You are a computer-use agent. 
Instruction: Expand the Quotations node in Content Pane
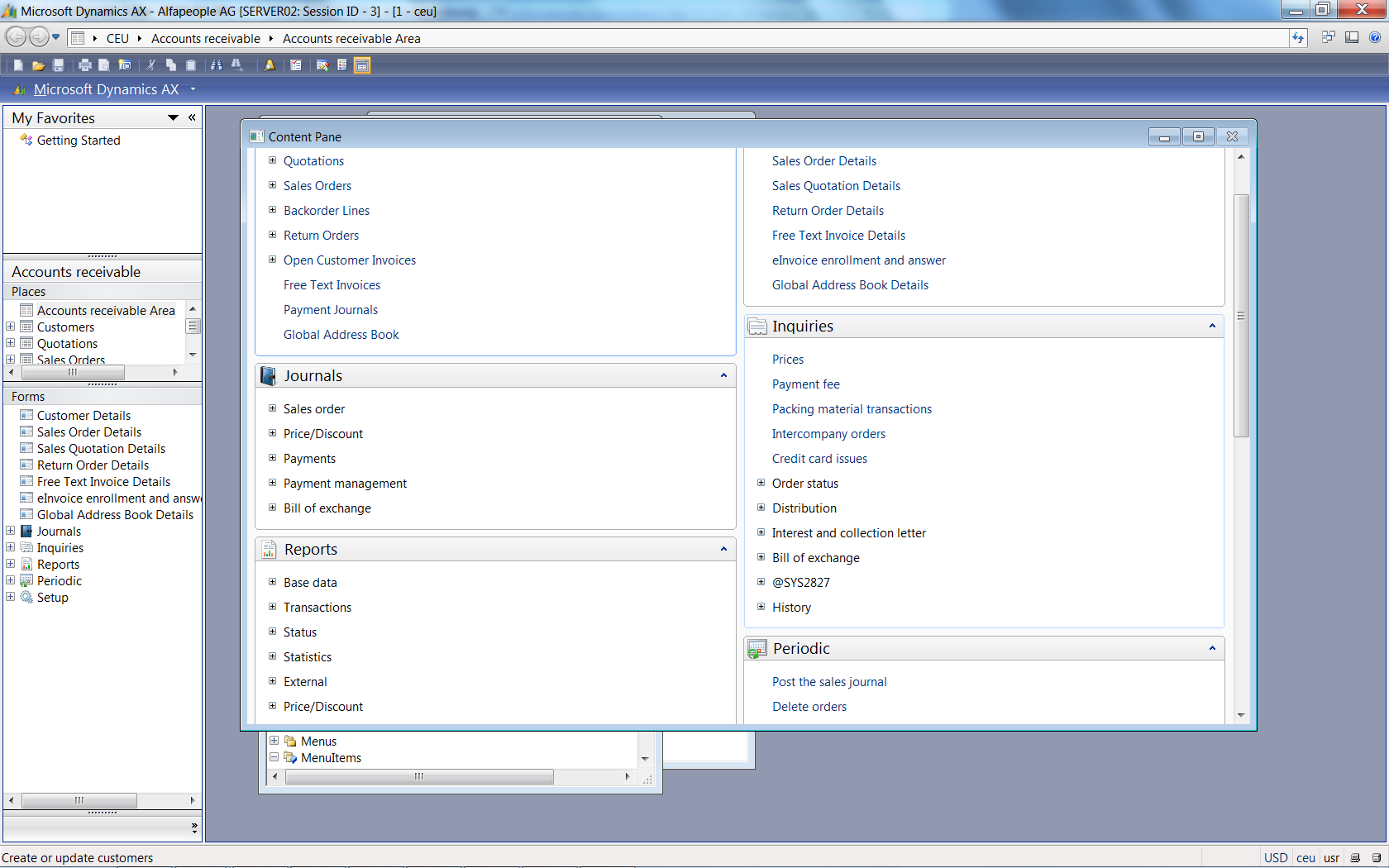(272, 160)
